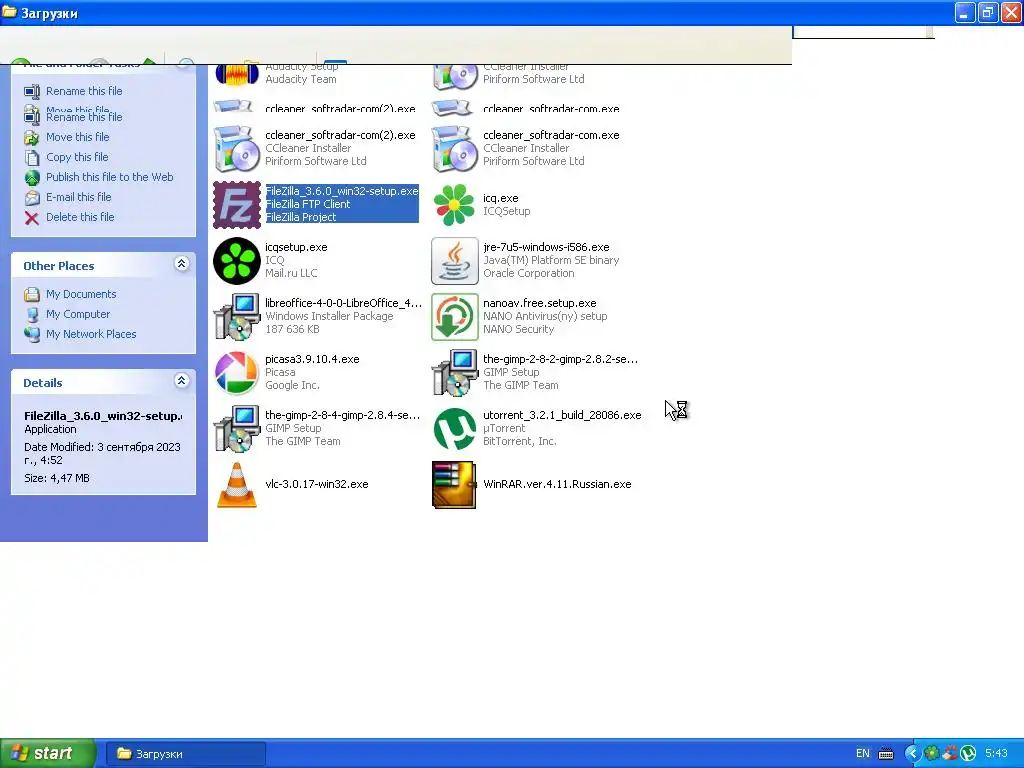This screenshot has height=768, width=1024.
Task: Select the gimp-2.8.2 setup icon
Action: [455, 373]
